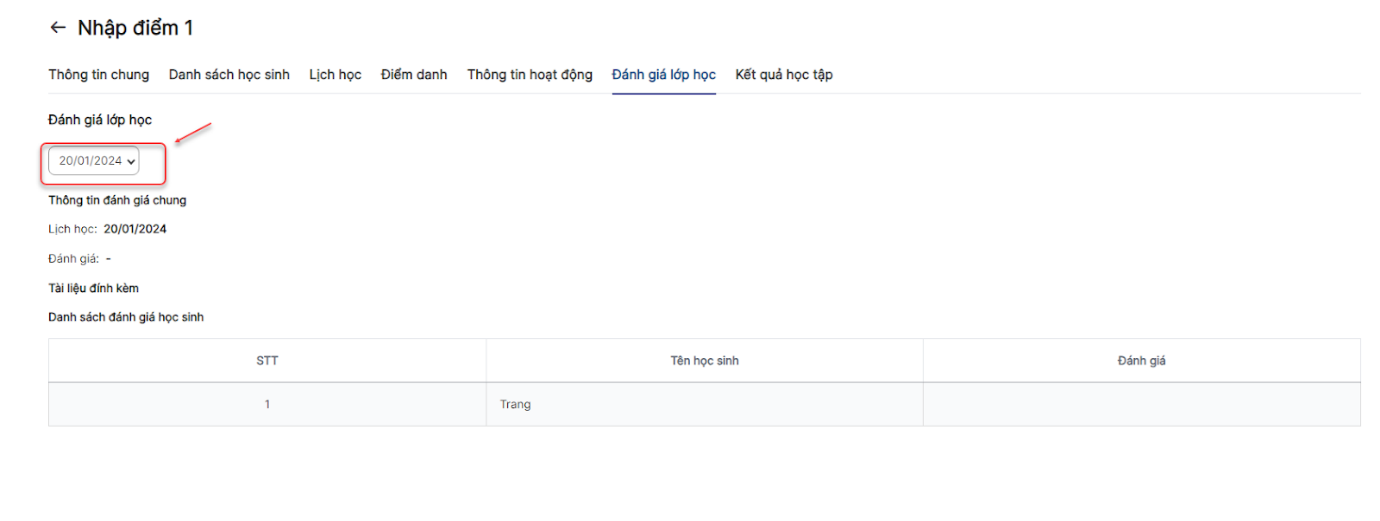
Task: View the Kết quả học tập tab
Action: point(784,75)
